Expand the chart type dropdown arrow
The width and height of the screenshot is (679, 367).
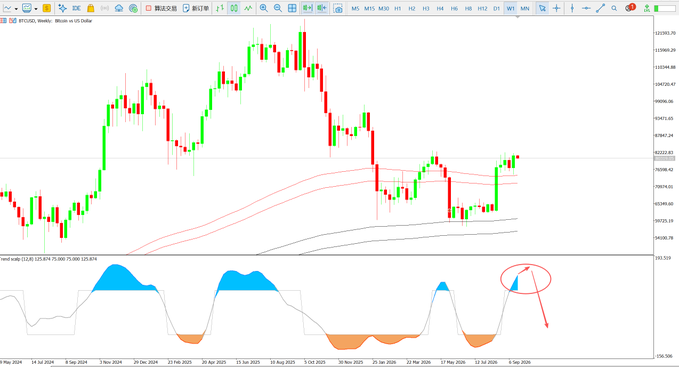coord(16,9)
